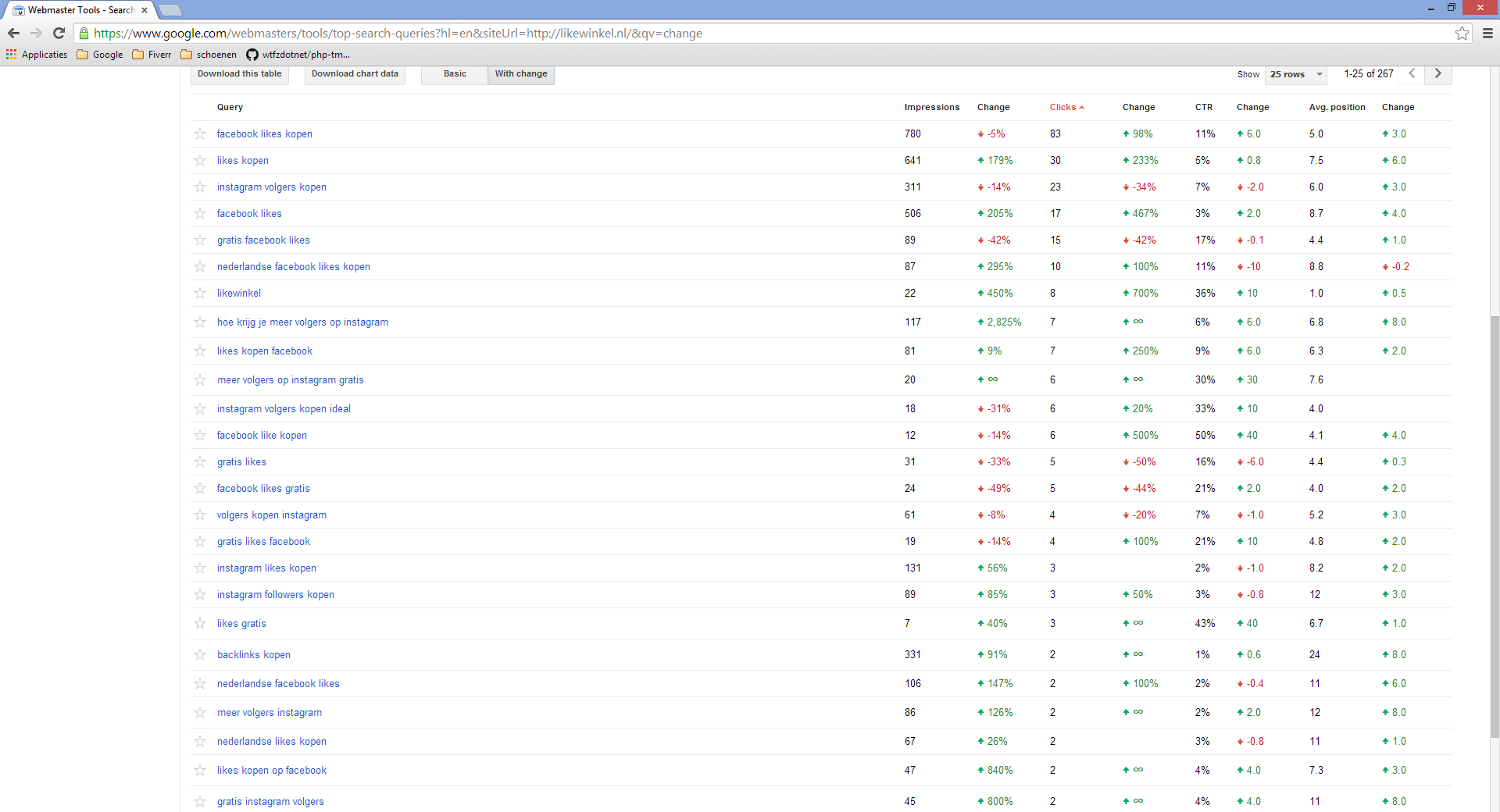Image resolution: width=1500 pixels, height=812 pixels.
Task: Open the Chrome hamburger menu
Action: 1487,33
